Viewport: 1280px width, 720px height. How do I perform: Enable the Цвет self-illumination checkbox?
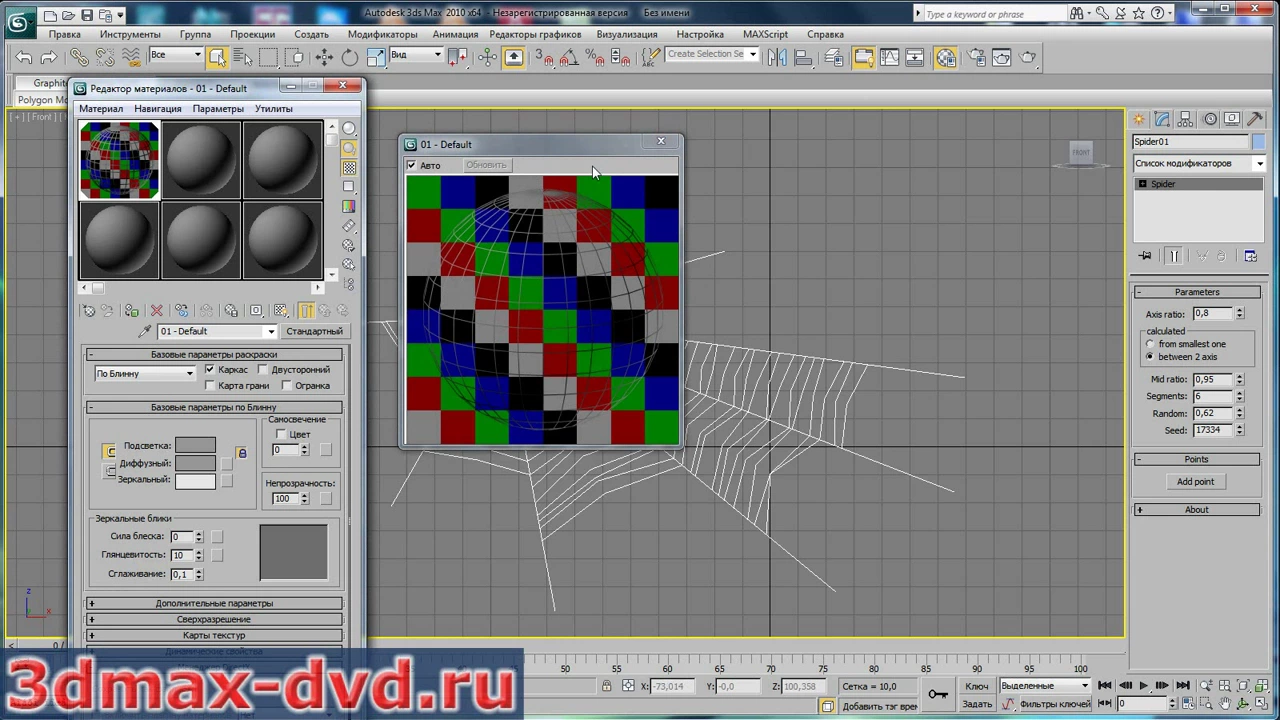(x=281, y=435)
